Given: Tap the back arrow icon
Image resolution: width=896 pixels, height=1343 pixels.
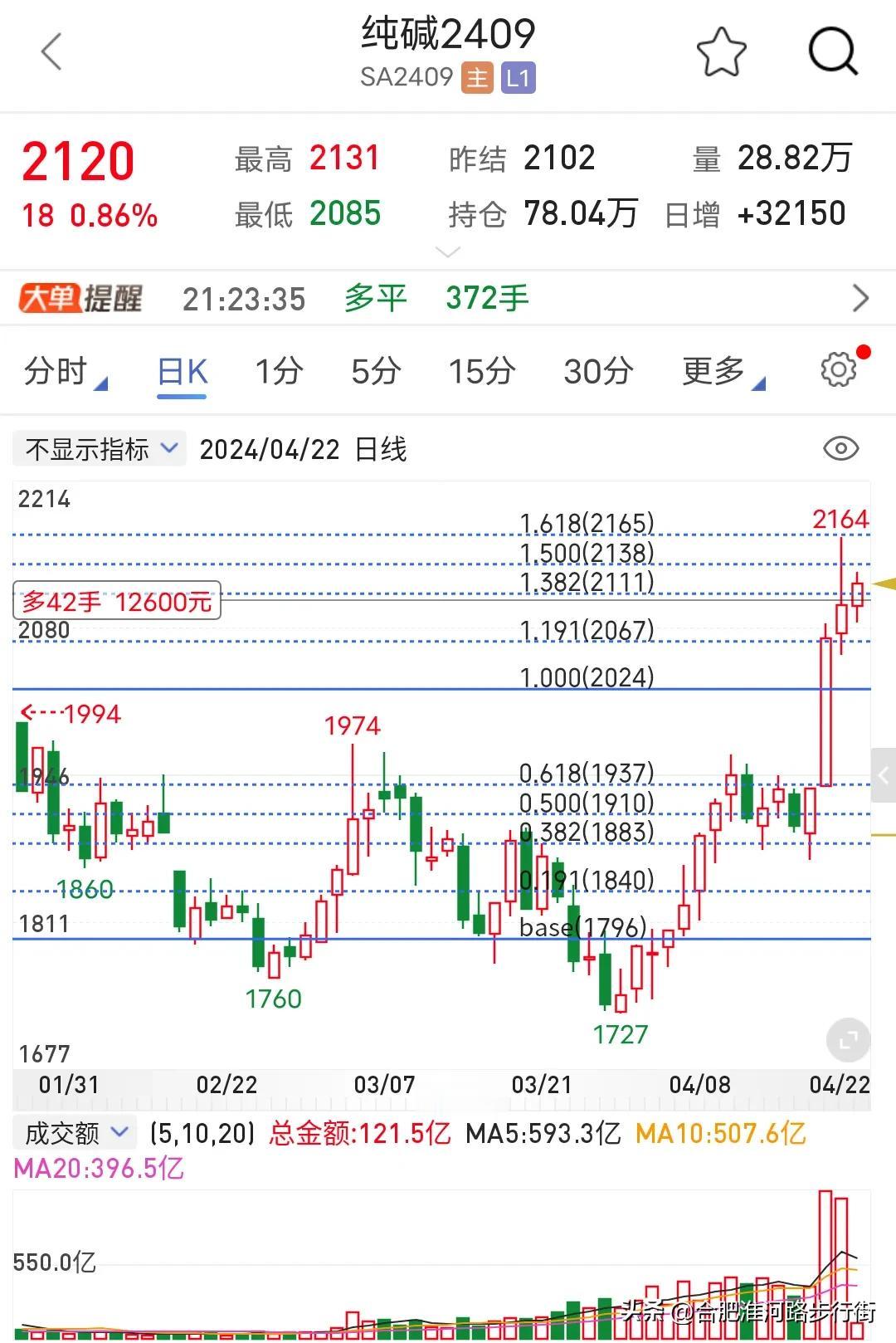Looking at the screenshot, I should coord(51,51).
